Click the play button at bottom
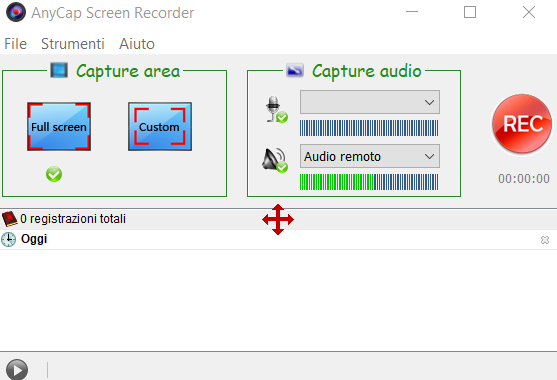 point(17,370)
